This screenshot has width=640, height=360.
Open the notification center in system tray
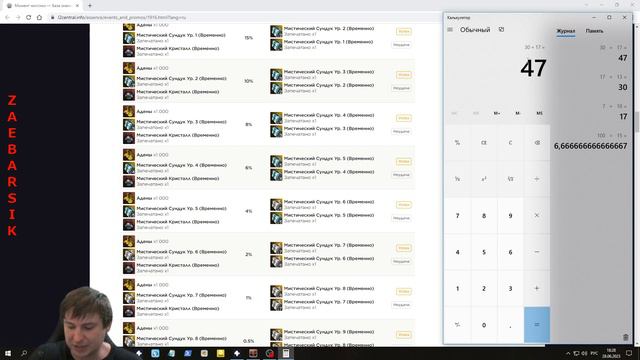629,353
